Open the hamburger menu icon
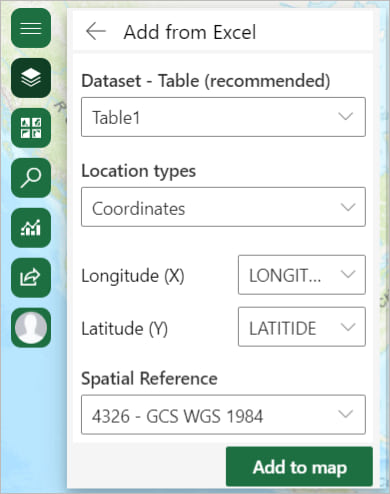390x494 pixels. (x=31, y=28)
